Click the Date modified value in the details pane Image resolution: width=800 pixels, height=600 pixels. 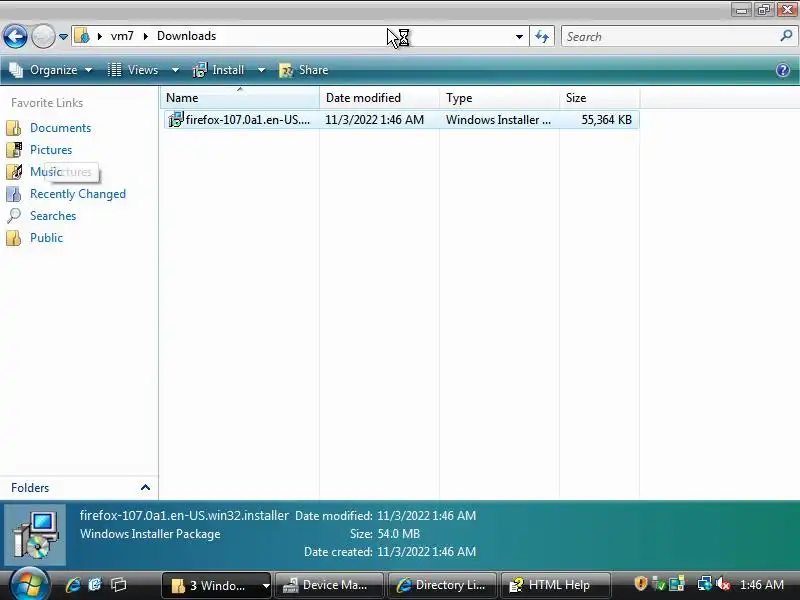[427, 516]
